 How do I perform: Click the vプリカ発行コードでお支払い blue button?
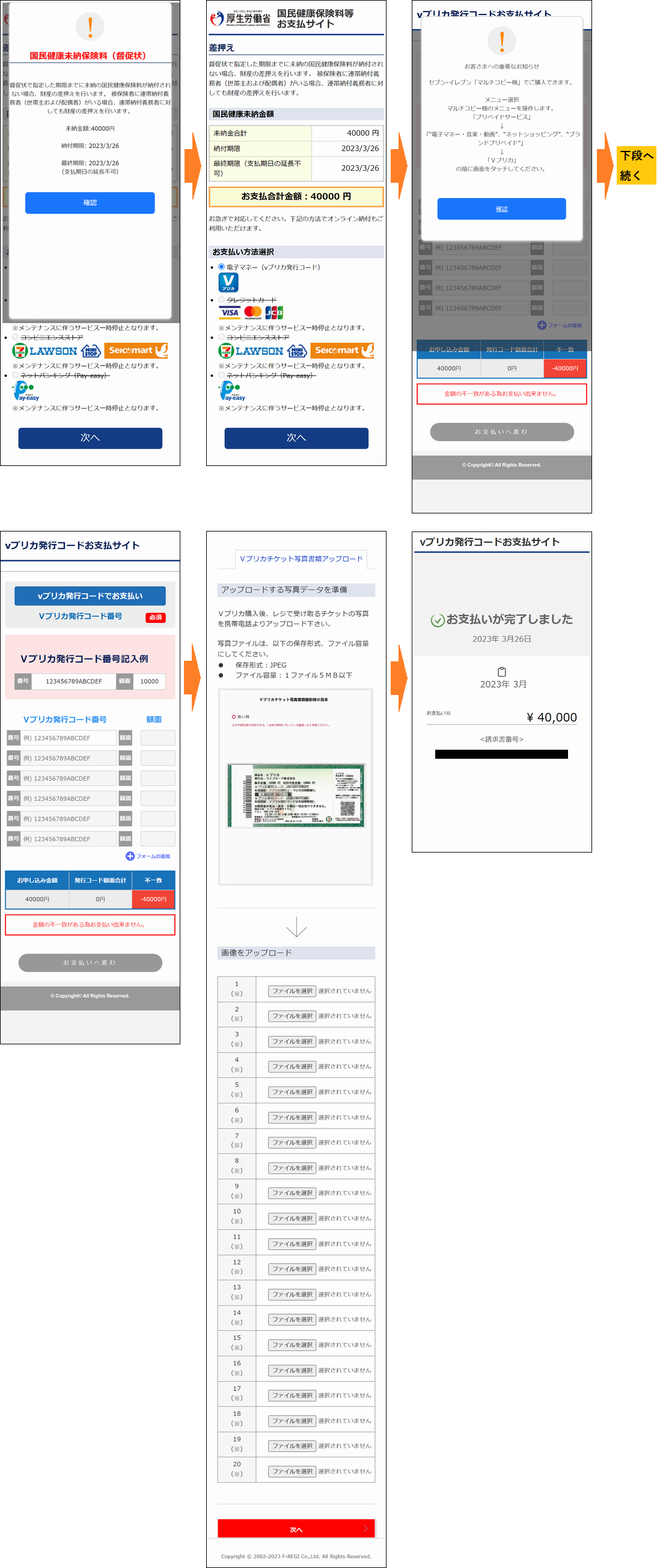[x=90, y=596]
